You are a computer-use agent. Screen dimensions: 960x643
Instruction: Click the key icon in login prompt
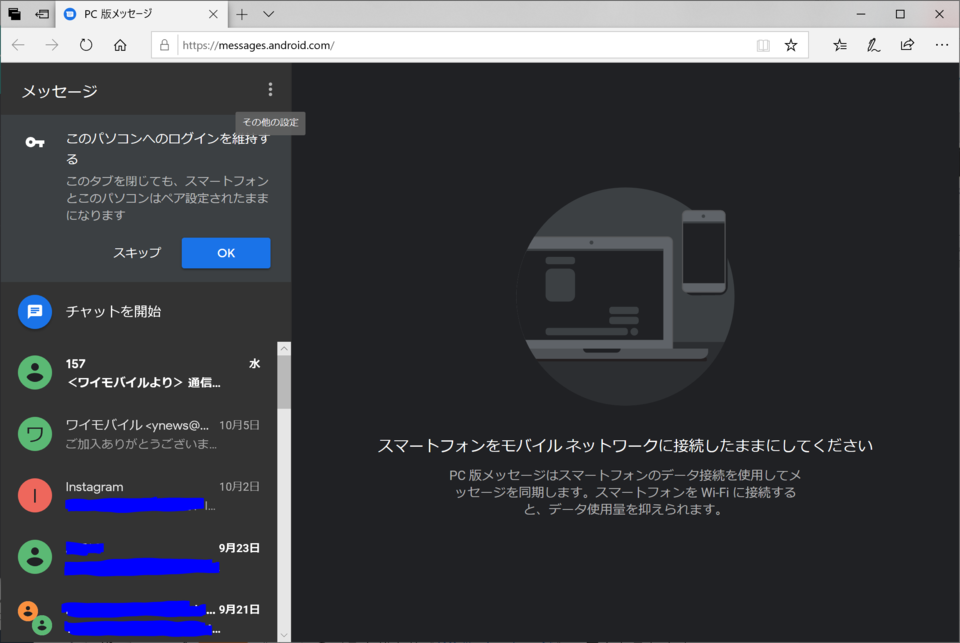coord(35,143)
